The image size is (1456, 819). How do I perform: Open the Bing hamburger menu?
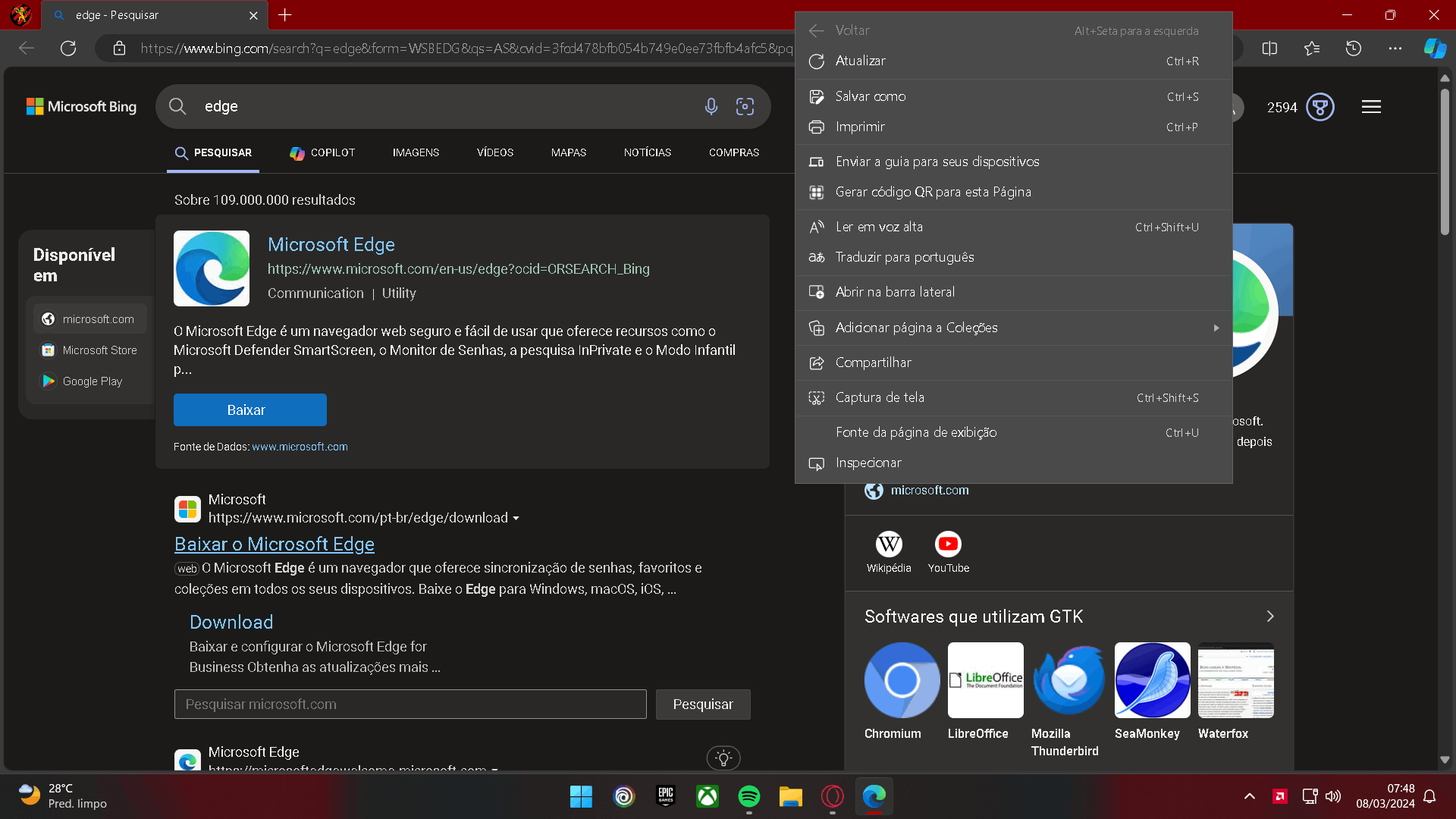(1371, 107)
